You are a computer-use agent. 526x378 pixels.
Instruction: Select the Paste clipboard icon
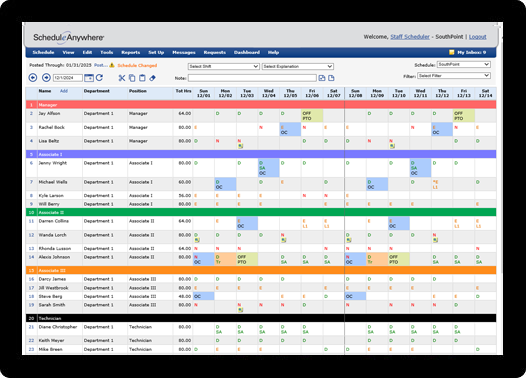[x=142, y=78]
